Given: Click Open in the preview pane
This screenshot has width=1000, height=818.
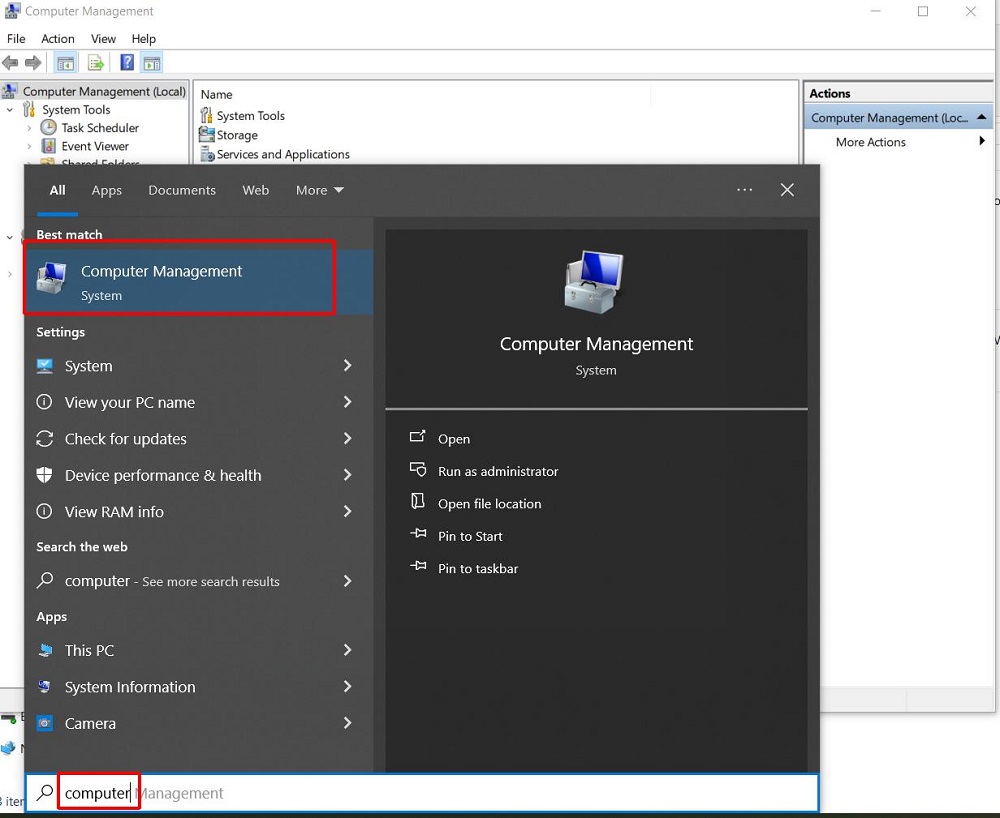Looking at the screenshot, I should tap(453, 439).
